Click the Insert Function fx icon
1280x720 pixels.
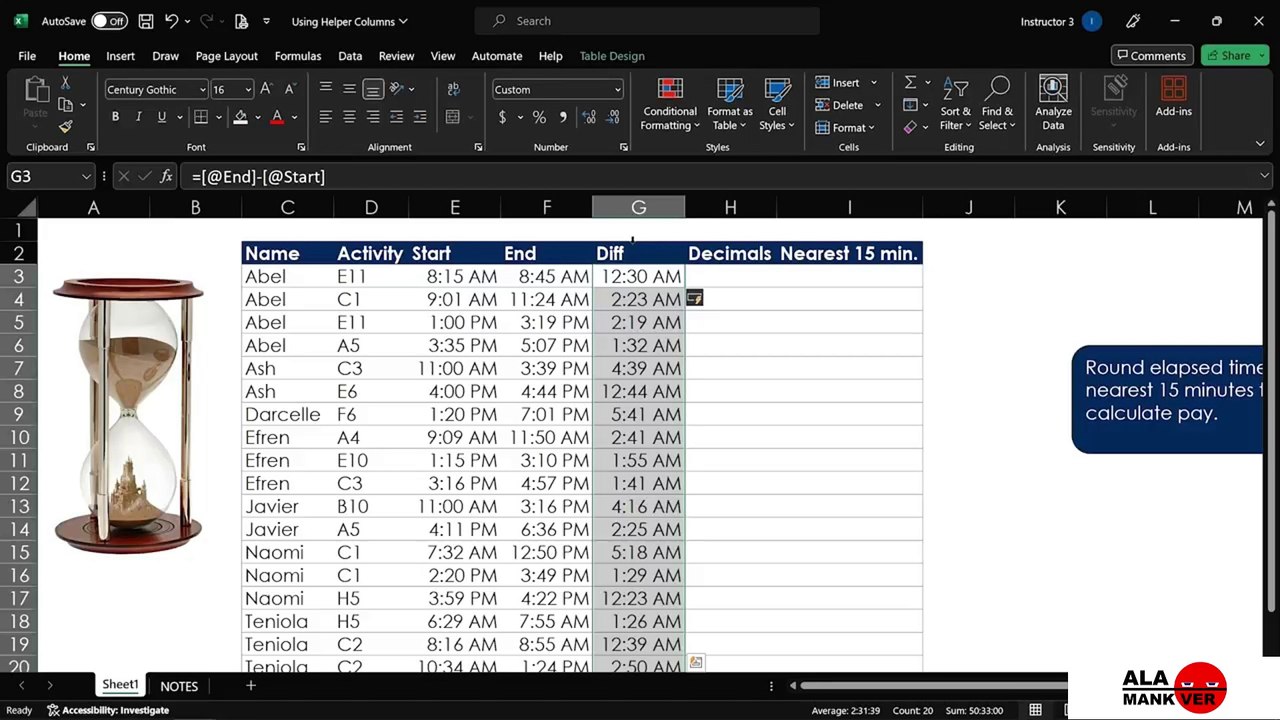point(167,177)
